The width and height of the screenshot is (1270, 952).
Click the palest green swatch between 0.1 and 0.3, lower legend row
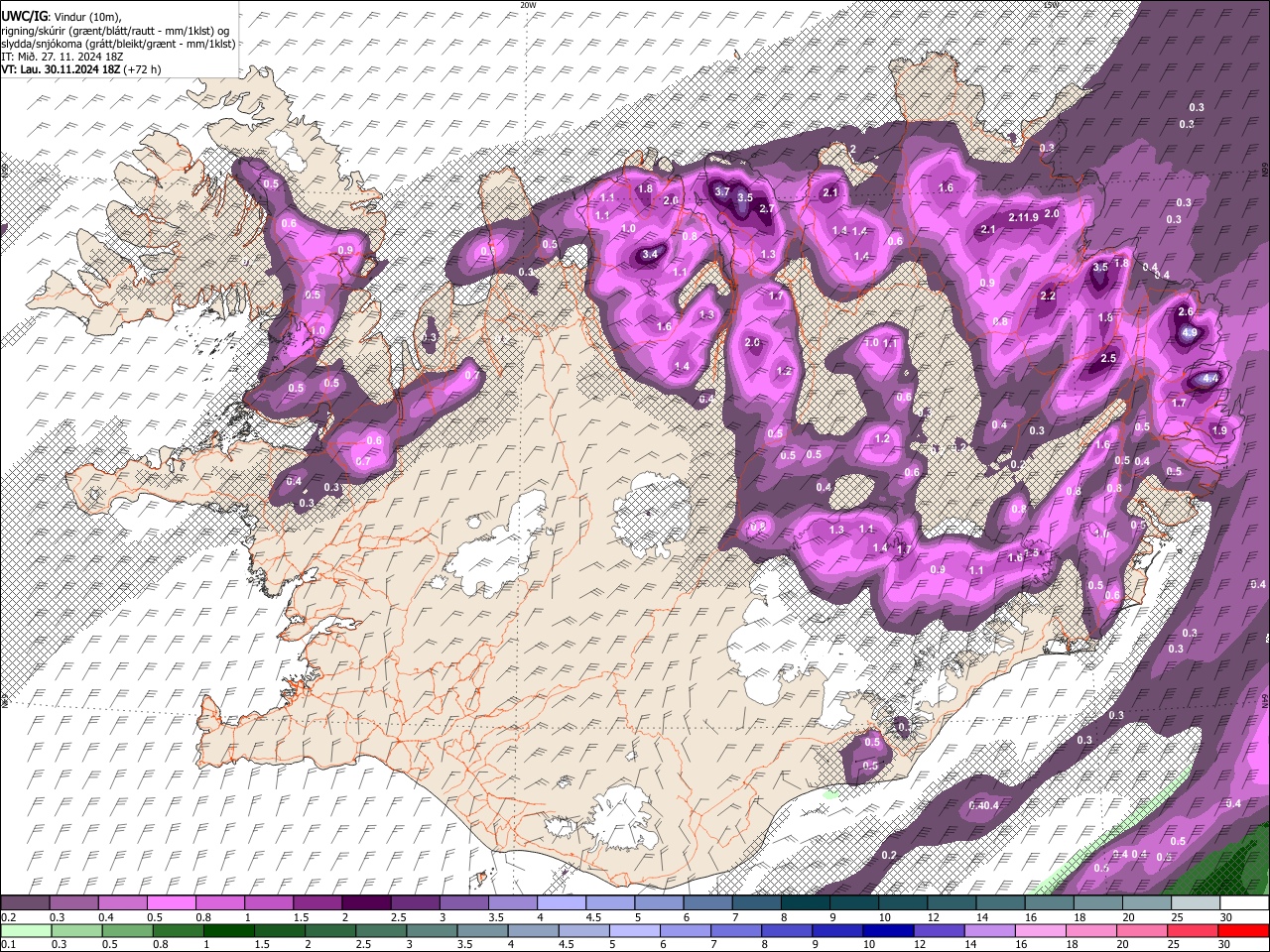pos(25,930)
